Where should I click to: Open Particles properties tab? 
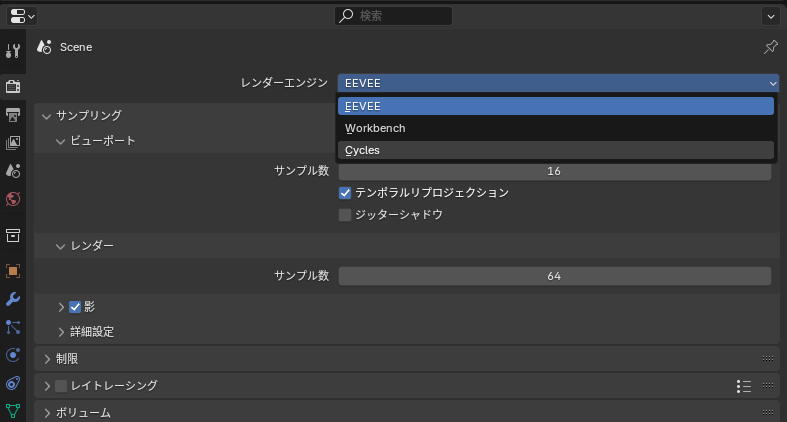click(13, 327)
